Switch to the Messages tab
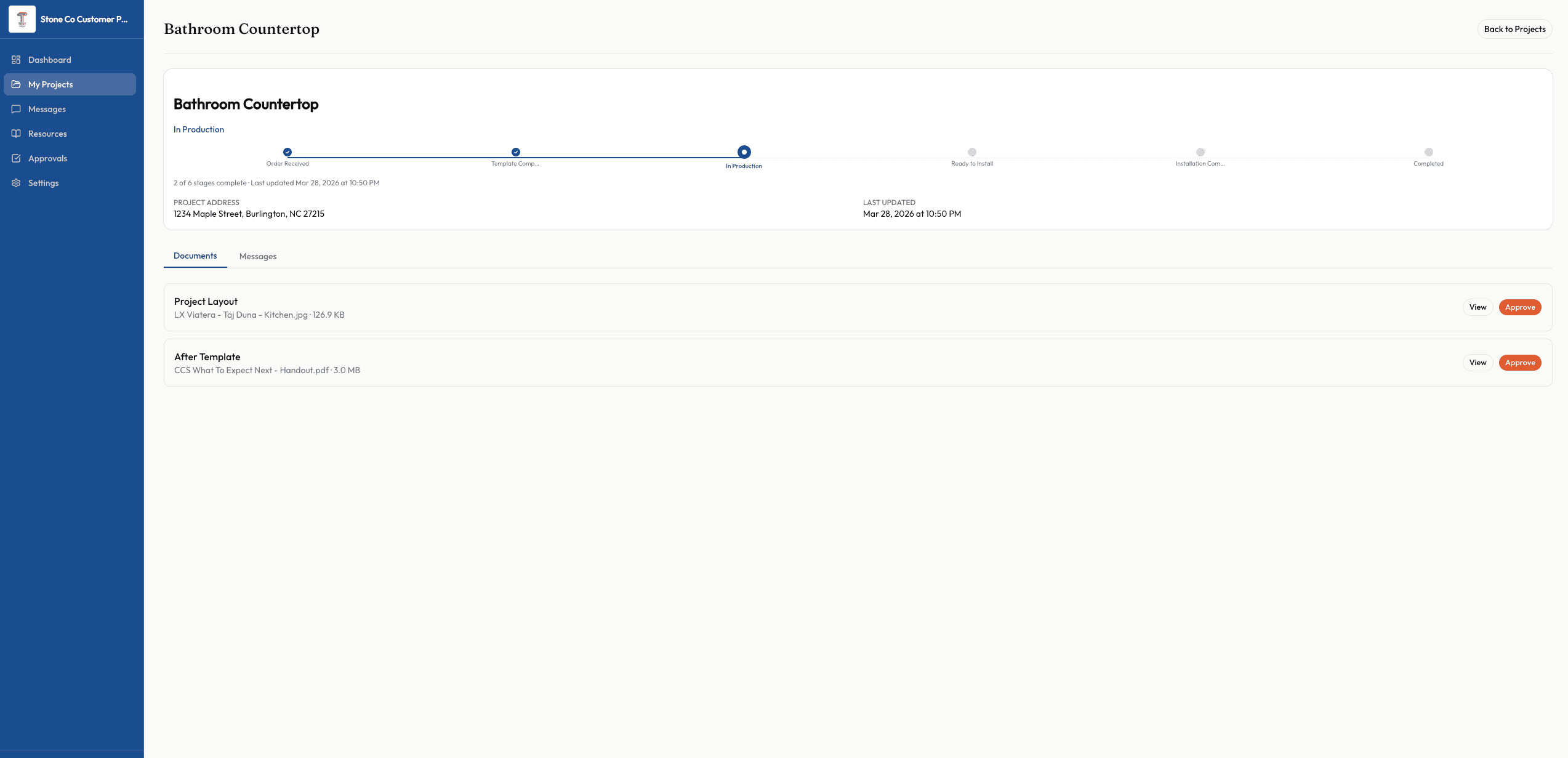 click(x=257, y=256)
